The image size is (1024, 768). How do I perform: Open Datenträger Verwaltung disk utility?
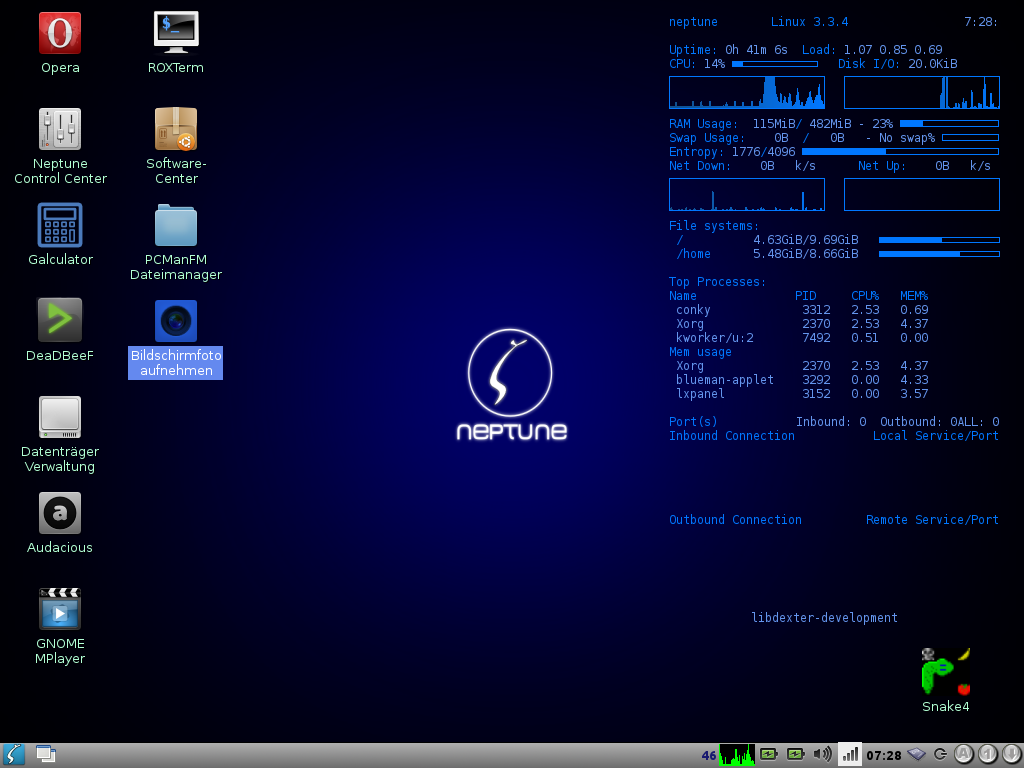[x=60, y=417]
